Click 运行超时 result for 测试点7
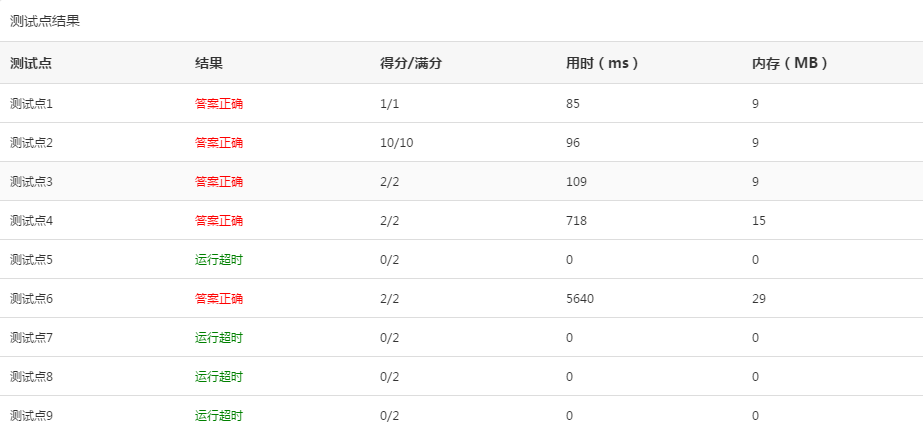The image size is (923, 430). [x=219, y=337]
